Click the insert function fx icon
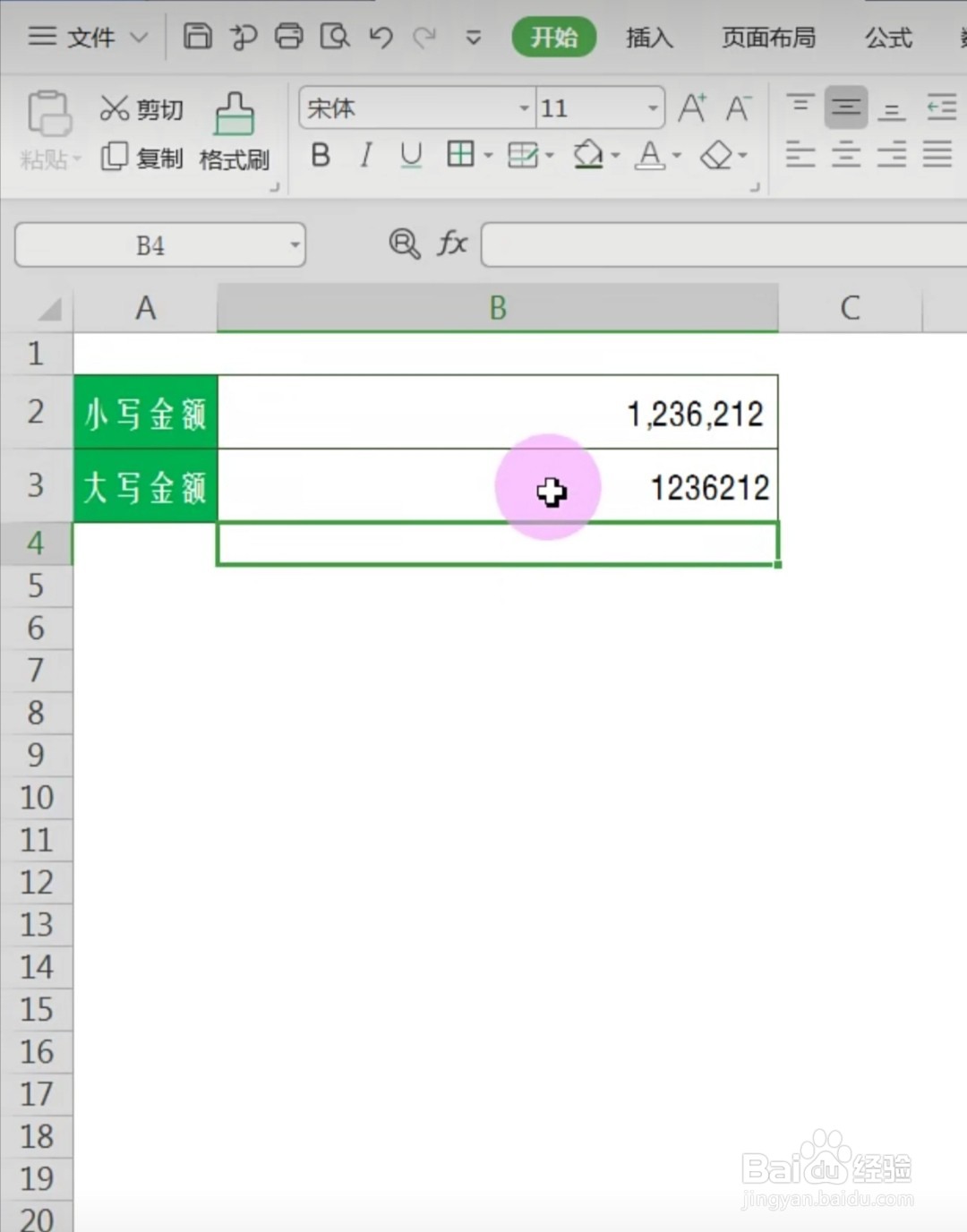 point(452,244)
